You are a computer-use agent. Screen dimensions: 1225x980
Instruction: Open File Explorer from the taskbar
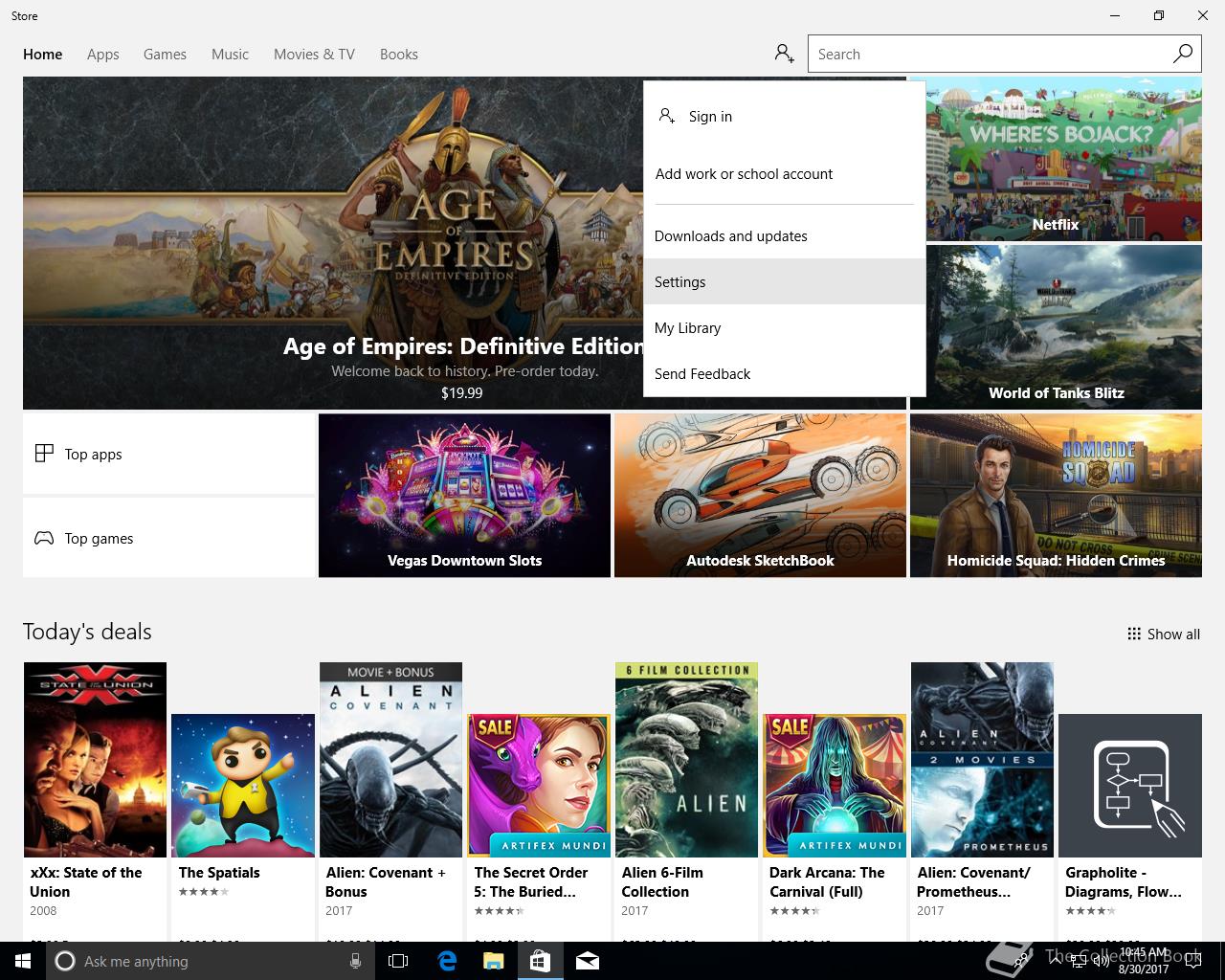pyautogui.click(x=493, y=961)
